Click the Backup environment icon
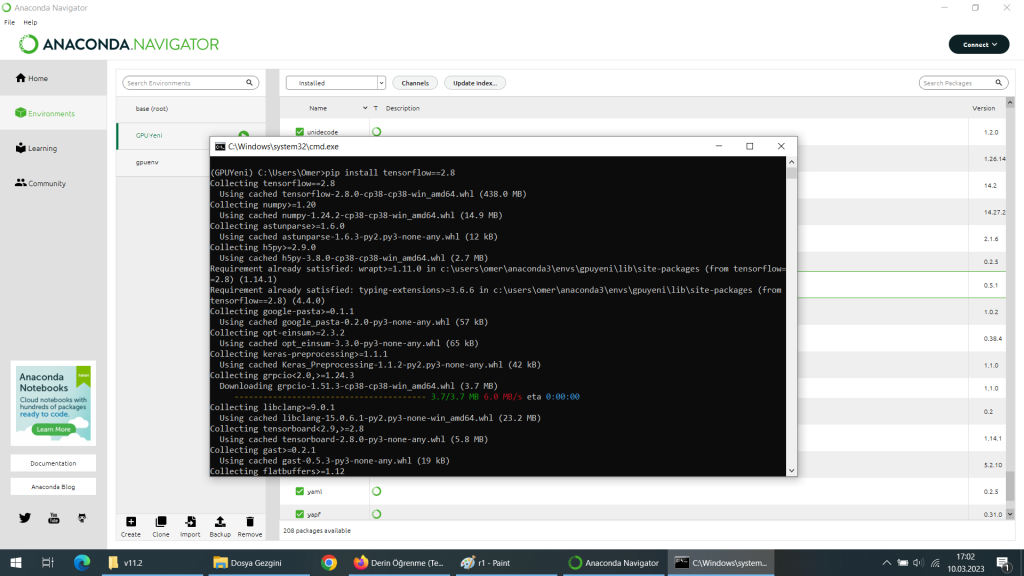This screenshot has width=1024, height=576. pos(220,522)
